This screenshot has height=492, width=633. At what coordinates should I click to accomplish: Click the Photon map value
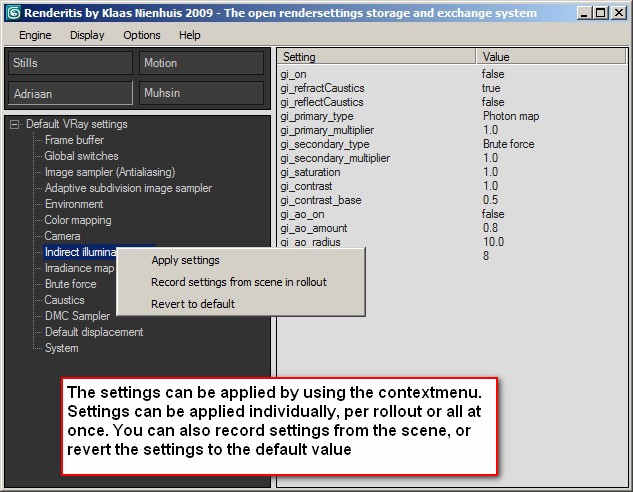pos(511,116)
